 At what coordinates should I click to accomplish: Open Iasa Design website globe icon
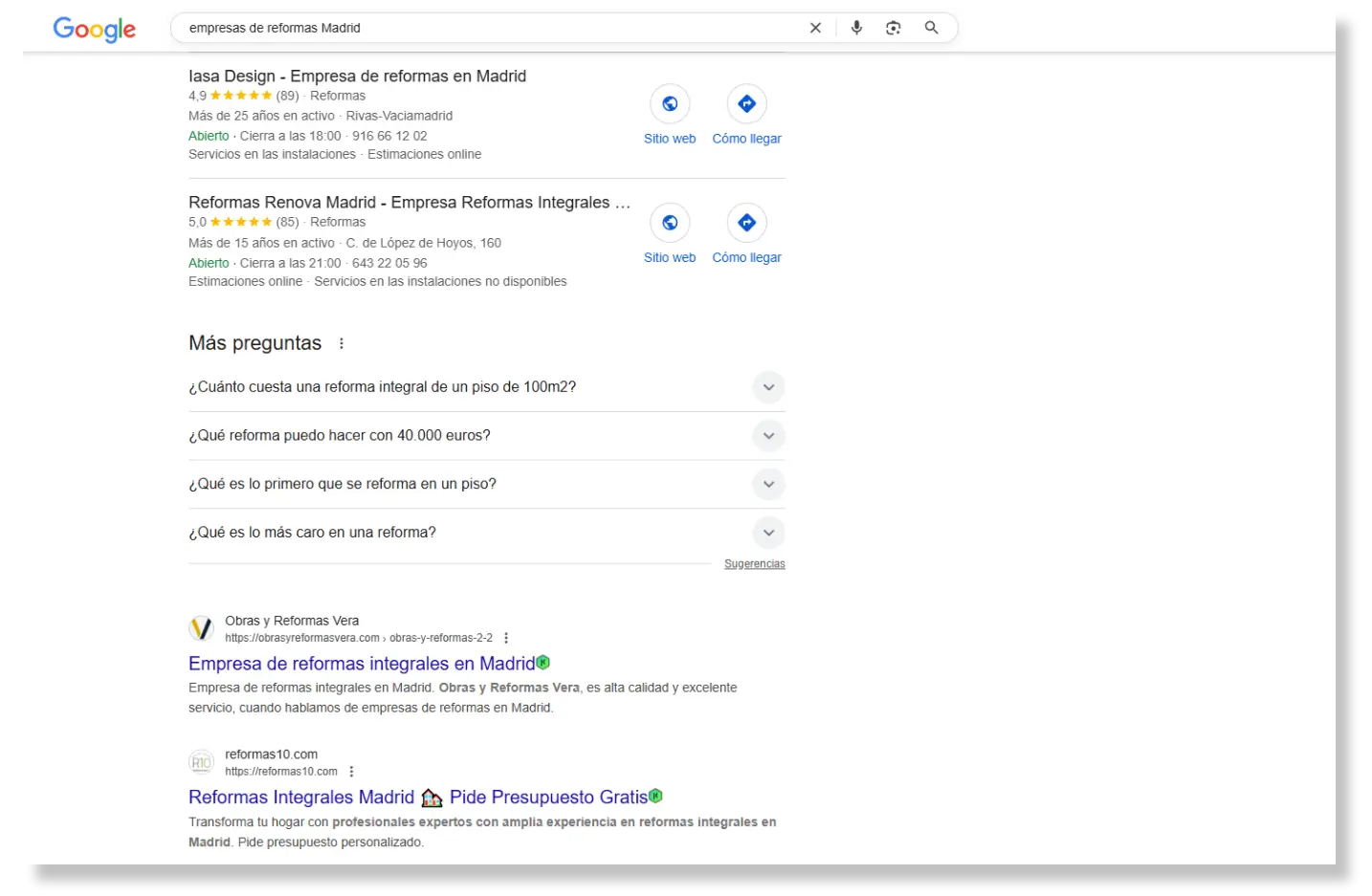click(x=670, y=104)
